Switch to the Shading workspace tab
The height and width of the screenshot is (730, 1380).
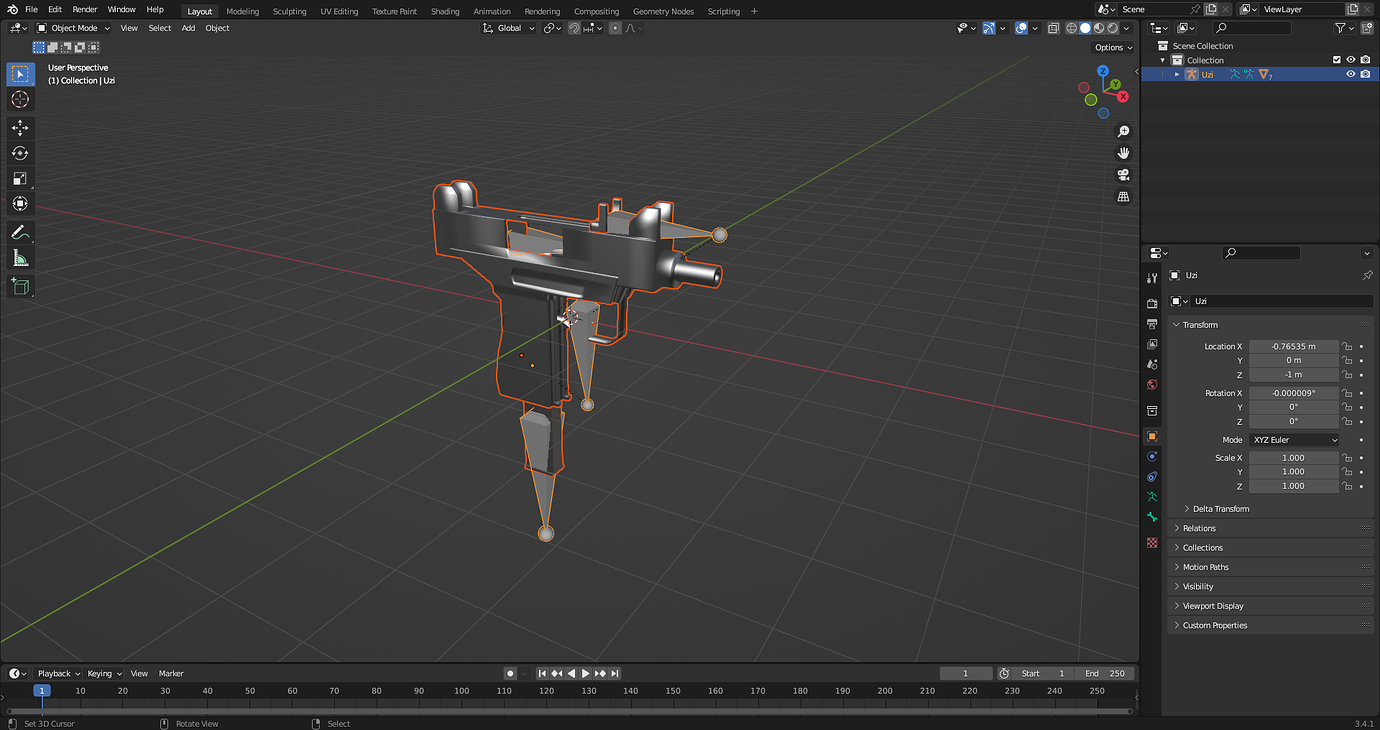[x=445, y=11]
